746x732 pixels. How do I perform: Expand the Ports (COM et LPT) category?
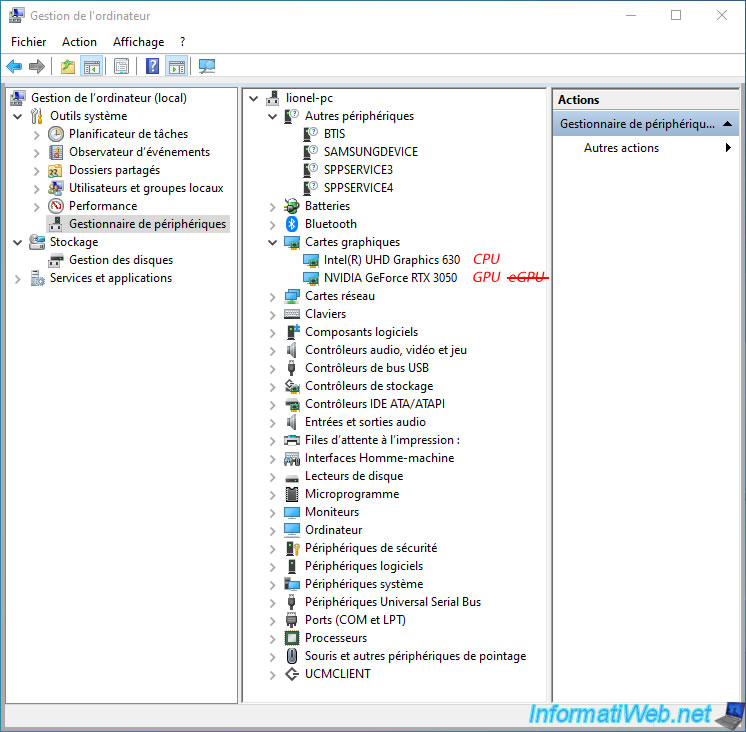[x=272, y=621]
